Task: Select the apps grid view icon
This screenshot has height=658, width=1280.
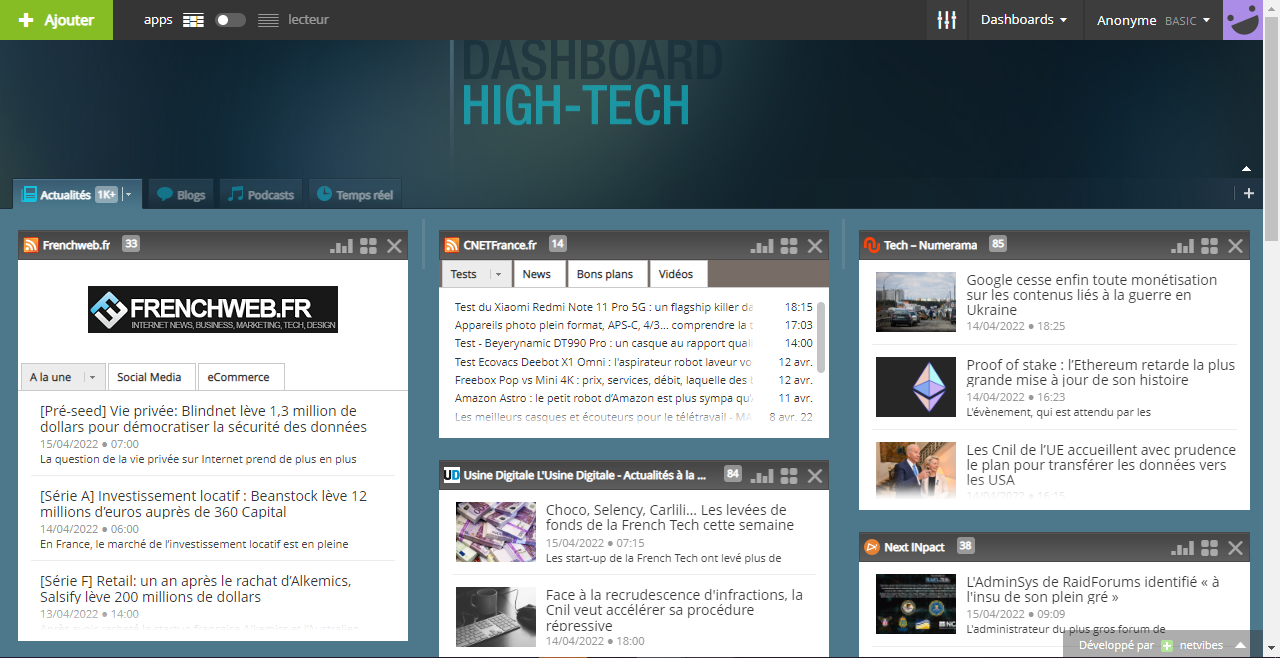Action: point(193,20)
